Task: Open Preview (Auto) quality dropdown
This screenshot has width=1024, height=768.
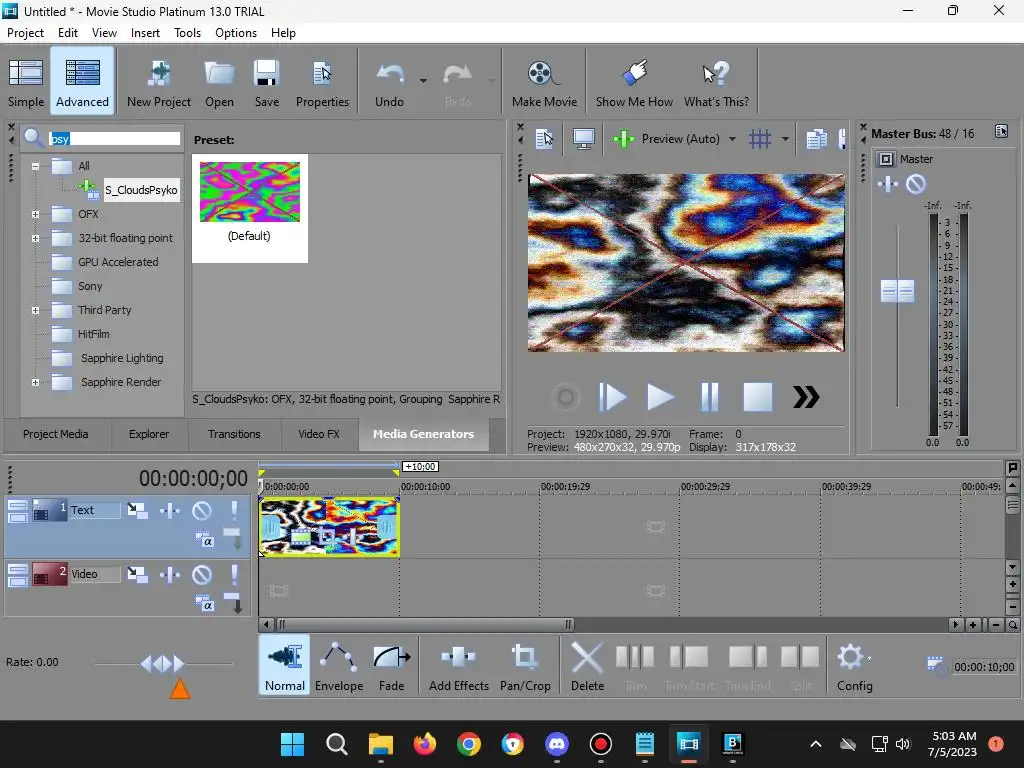Action: tap(732, 138)
